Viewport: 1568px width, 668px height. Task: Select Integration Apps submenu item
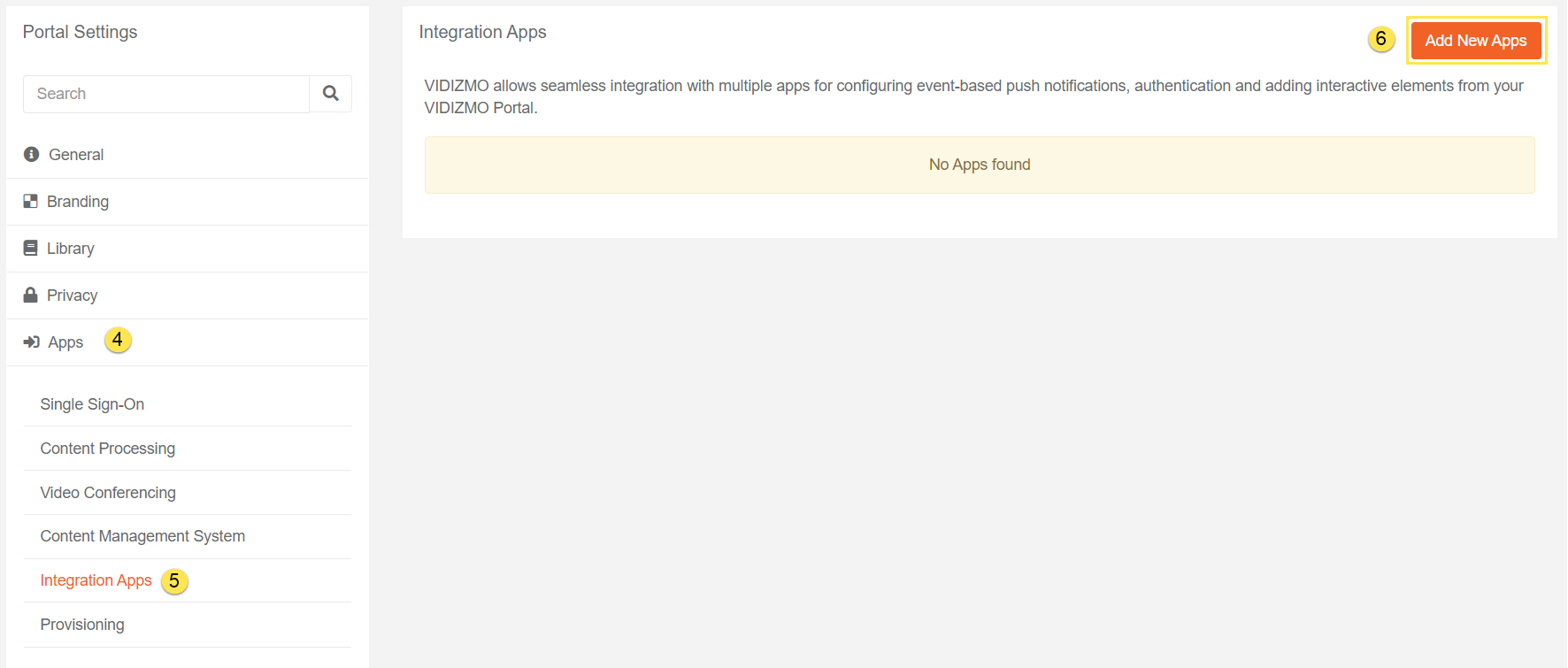pos(96,580)
